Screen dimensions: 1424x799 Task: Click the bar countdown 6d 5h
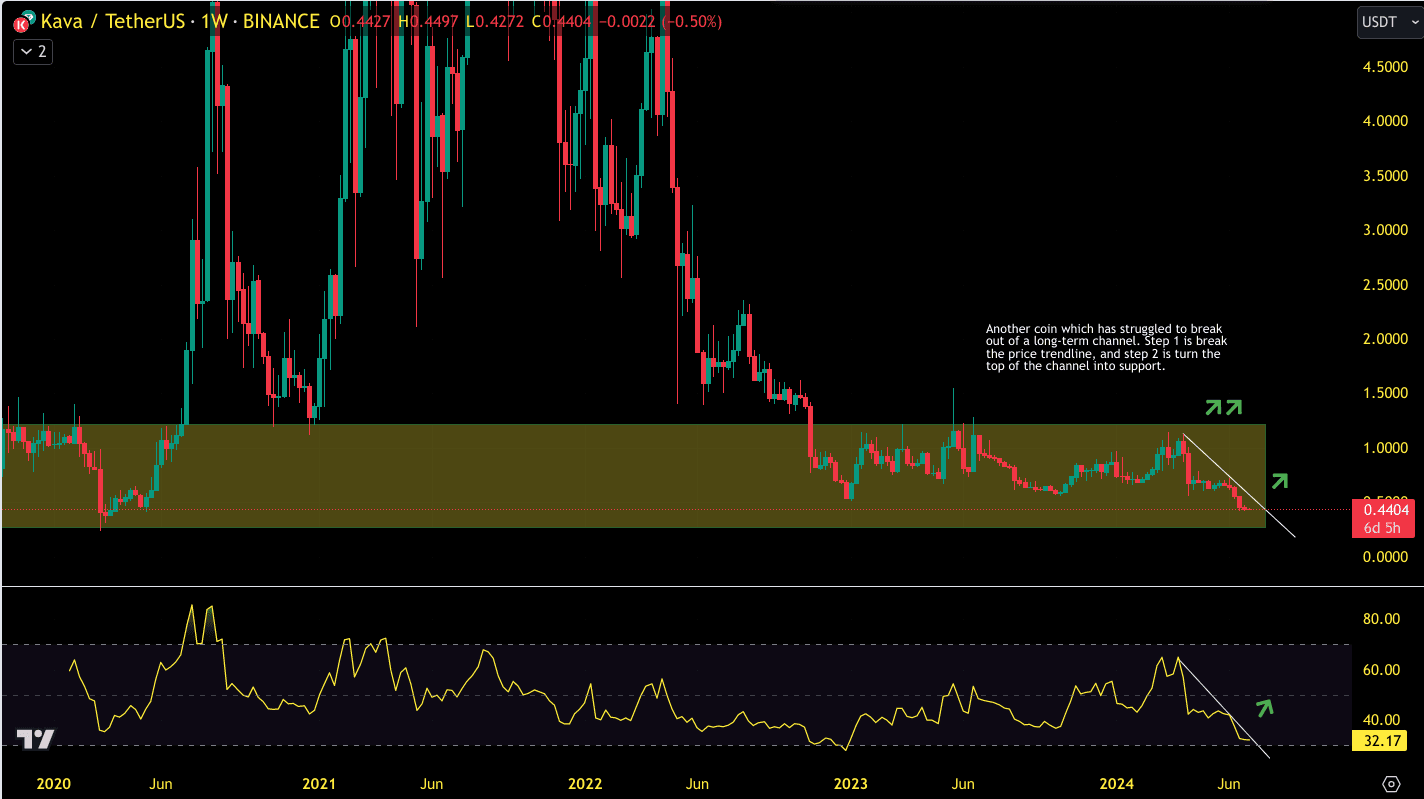click(1384, 528)
